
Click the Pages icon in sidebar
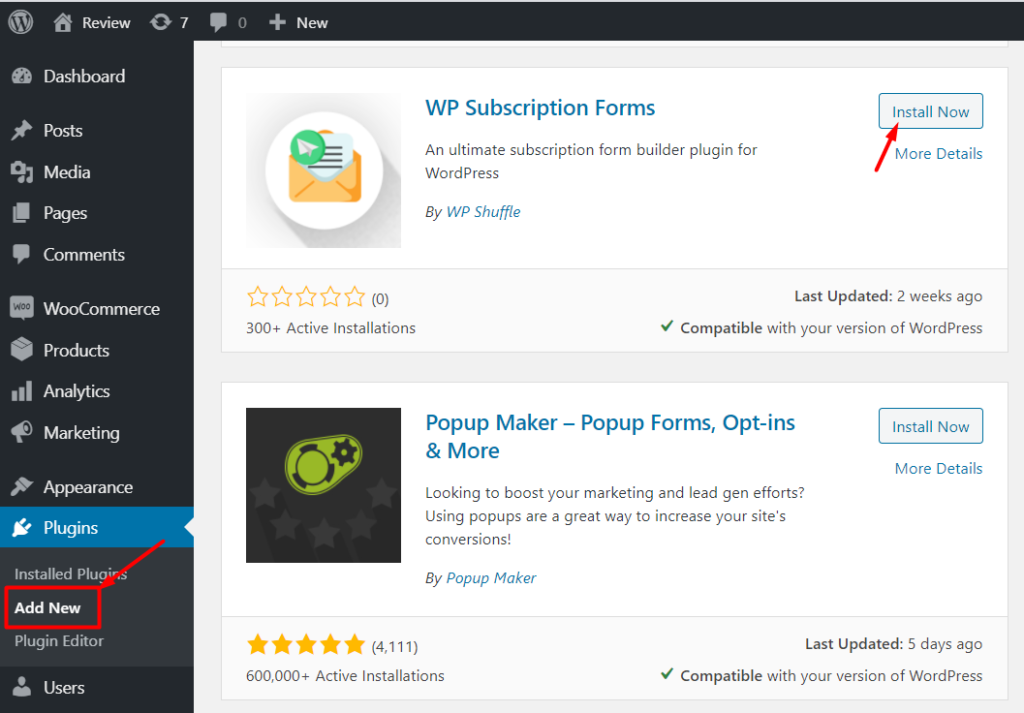pos(22,213)
